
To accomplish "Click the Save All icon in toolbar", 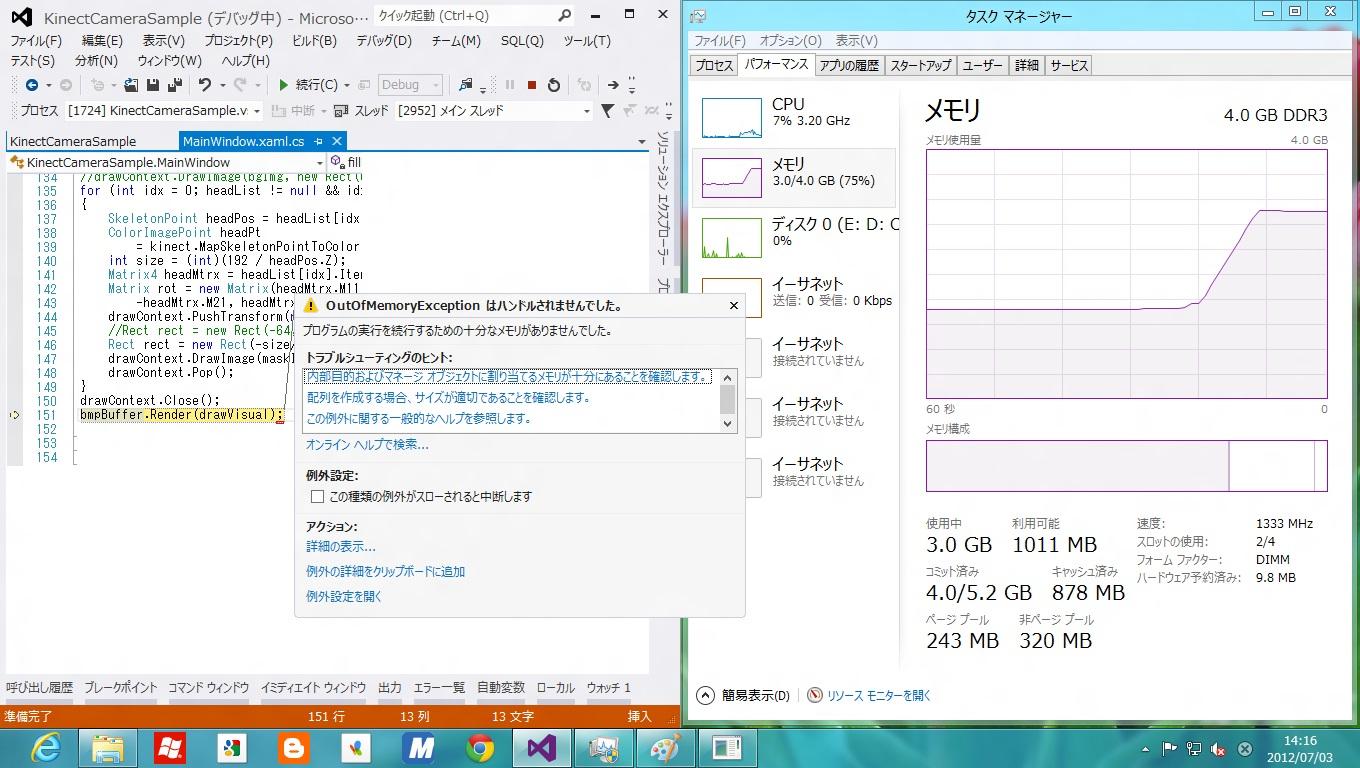I will coord(174,86).
